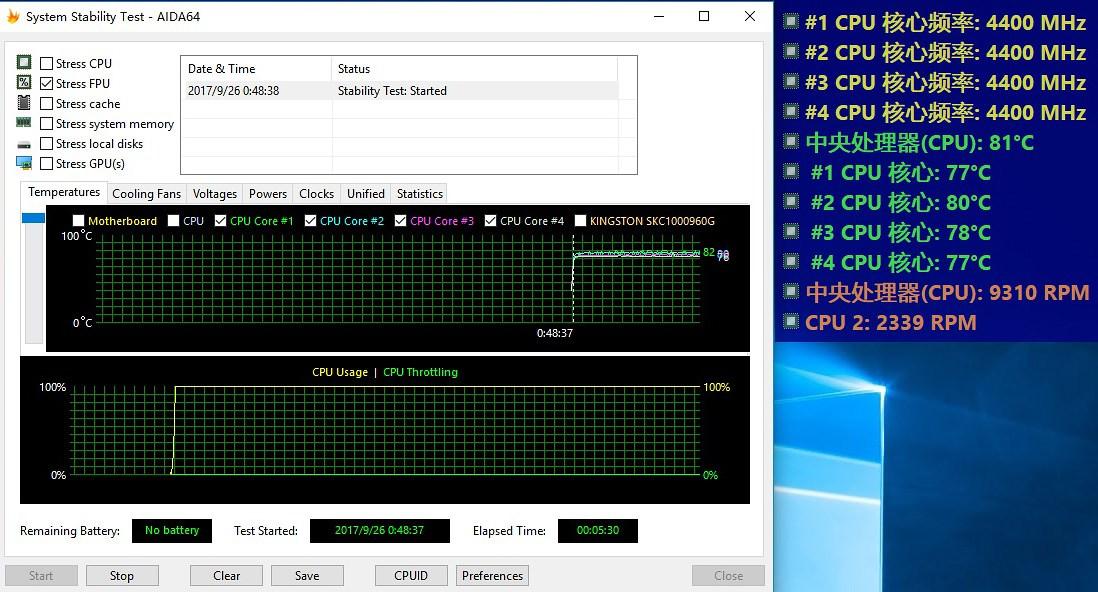This screenshot has height=592, width=1098.
Task: Open the Cooling Fans tab
Action: 147,193
